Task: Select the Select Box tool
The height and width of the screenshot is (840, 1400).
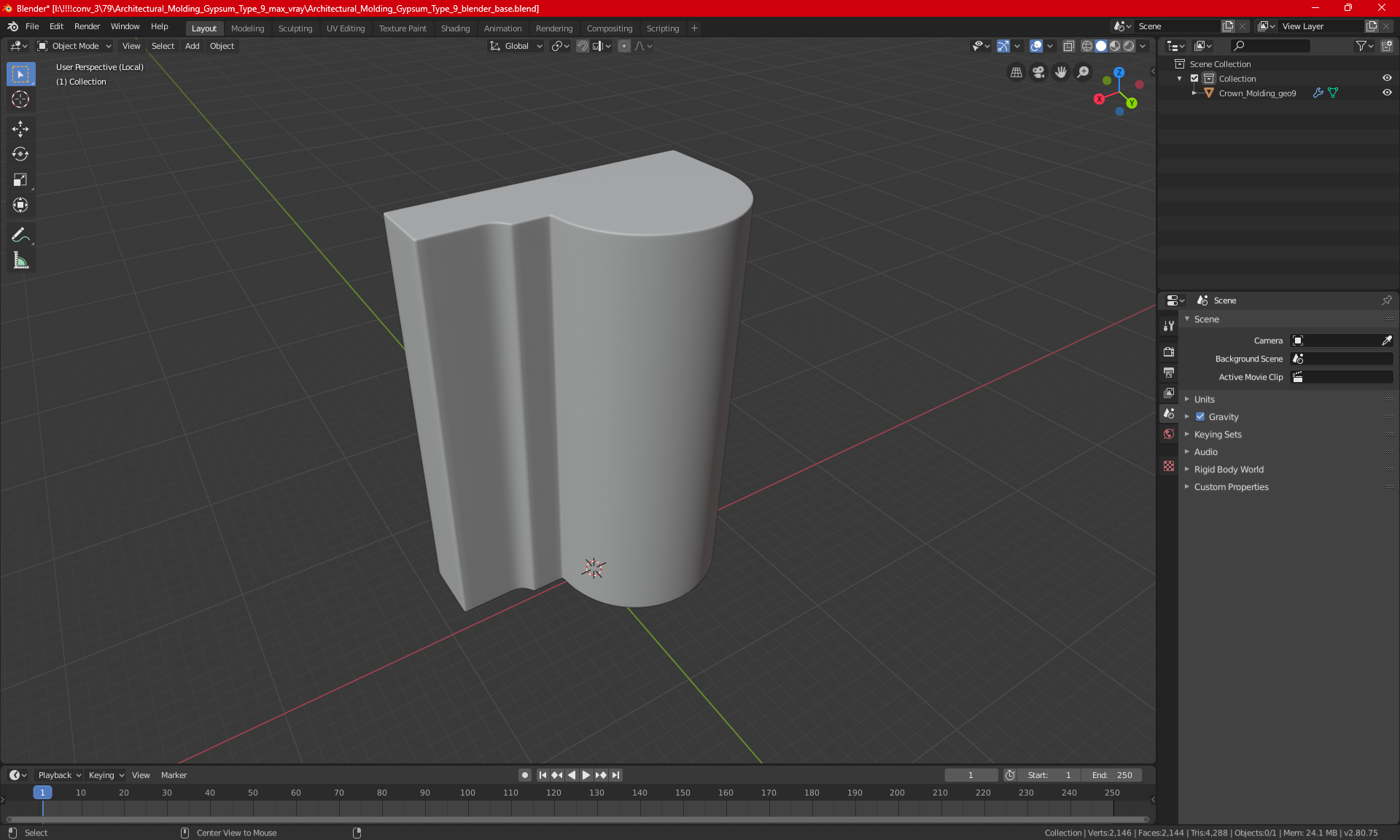Action: click(x=20, y=74)
